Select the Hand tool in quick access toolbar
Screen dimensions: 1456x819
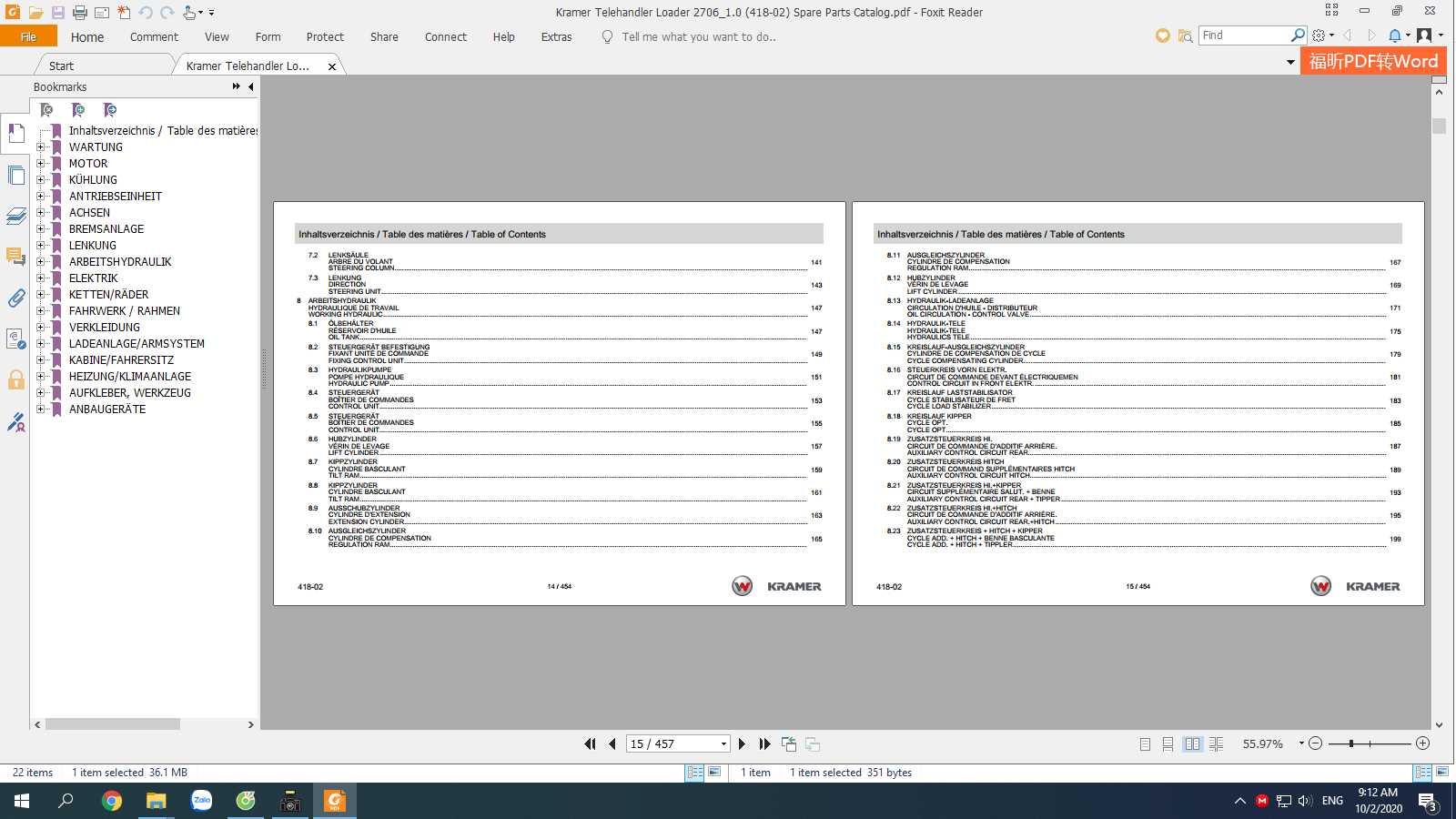click(189, 13)
